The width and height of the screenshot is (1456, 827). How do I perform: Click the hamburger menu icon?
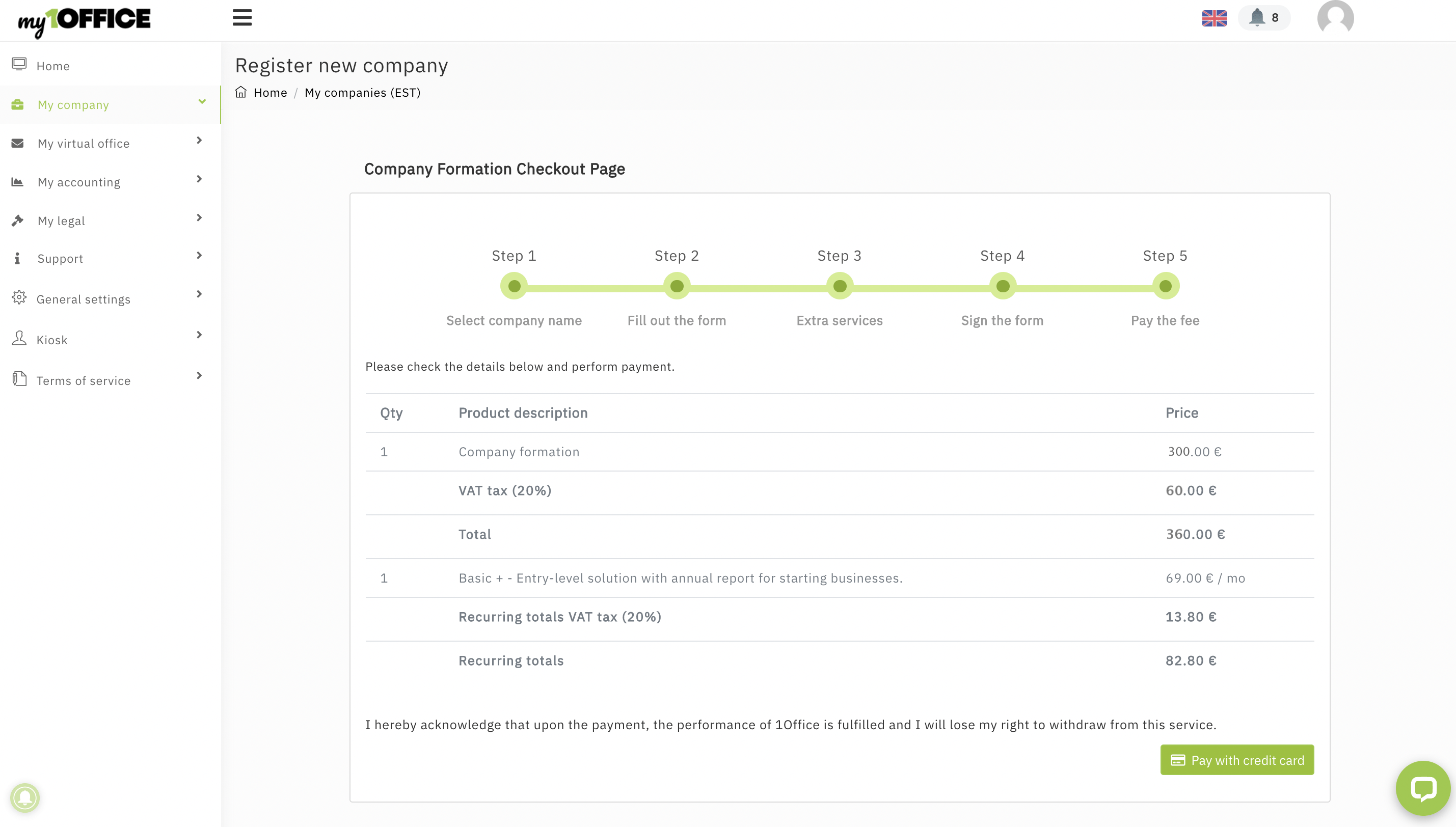242,18
